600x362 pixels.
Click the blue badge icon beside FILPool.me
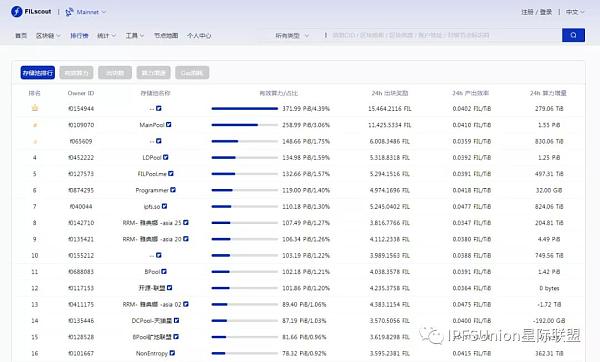[x=171, y=173]
